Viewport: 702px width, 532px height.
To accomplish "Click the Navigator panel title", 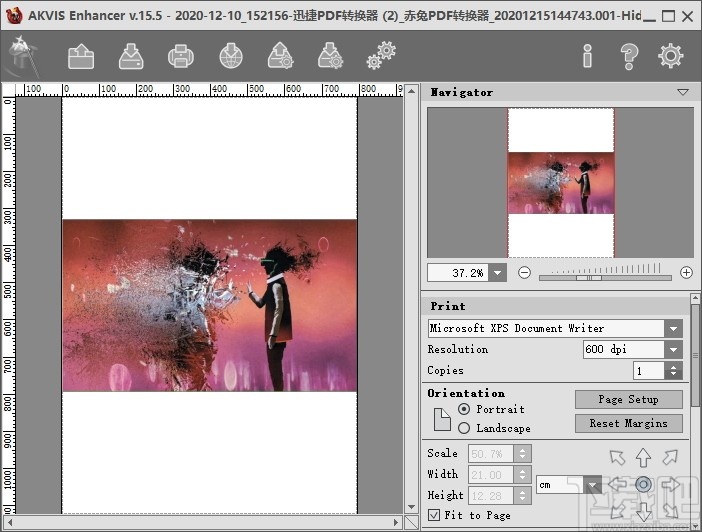I will tap(462, 92).
